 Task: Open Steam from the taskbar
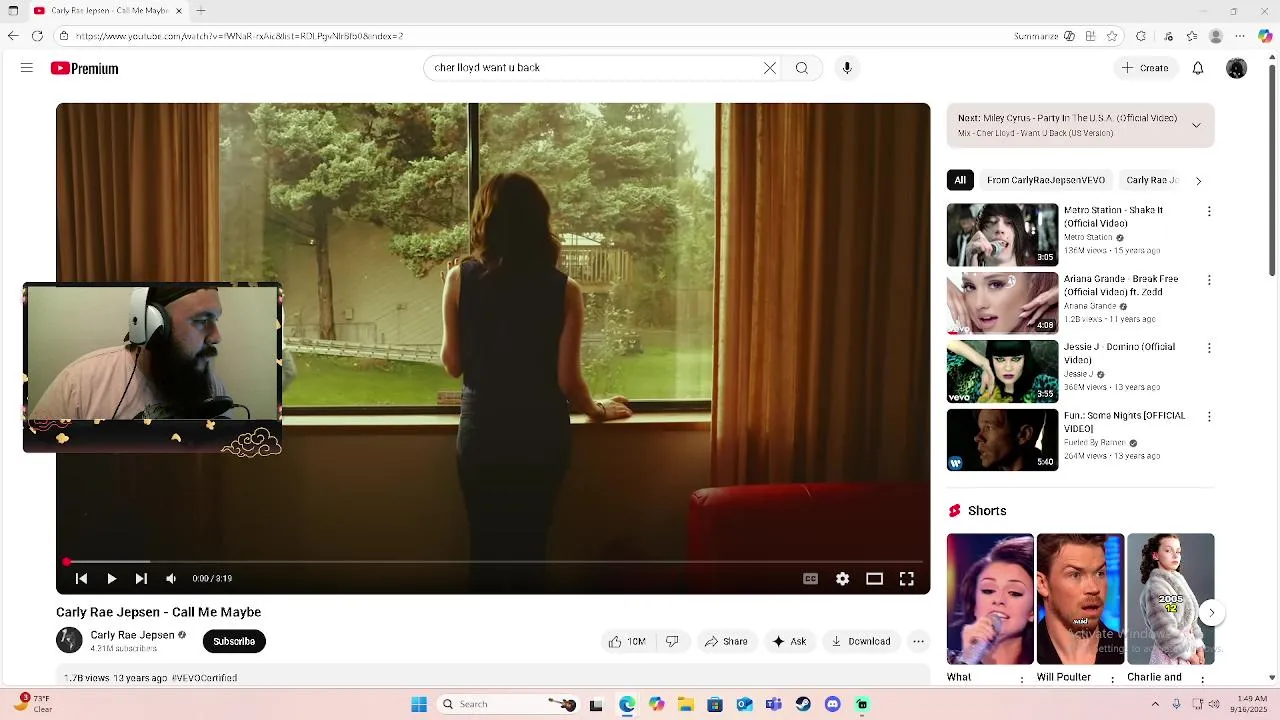803,704
